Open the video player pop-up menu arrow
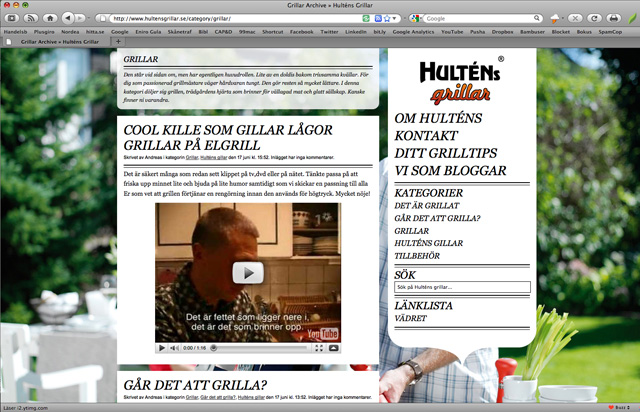 coord(333,348)
